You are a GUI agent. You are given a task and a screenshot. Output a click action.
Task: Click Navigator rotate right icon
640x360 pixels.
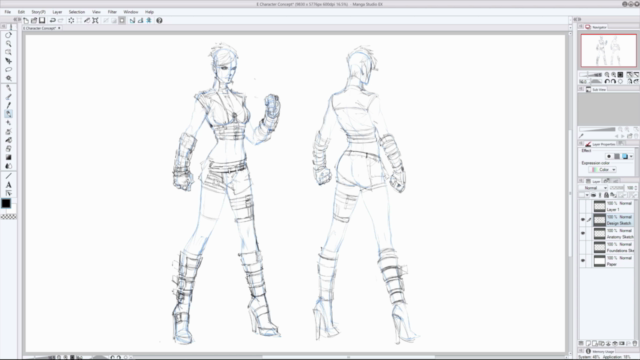[613, 81]
